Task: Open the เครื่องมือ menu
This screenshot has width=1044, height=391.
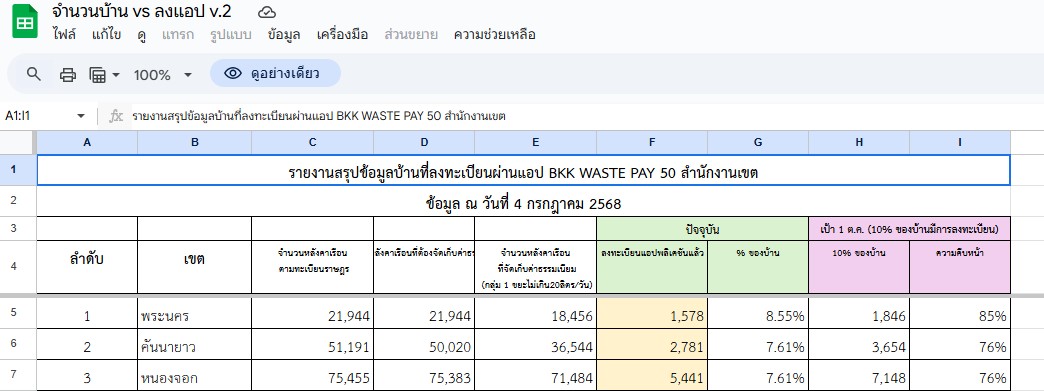Action: 342,35
